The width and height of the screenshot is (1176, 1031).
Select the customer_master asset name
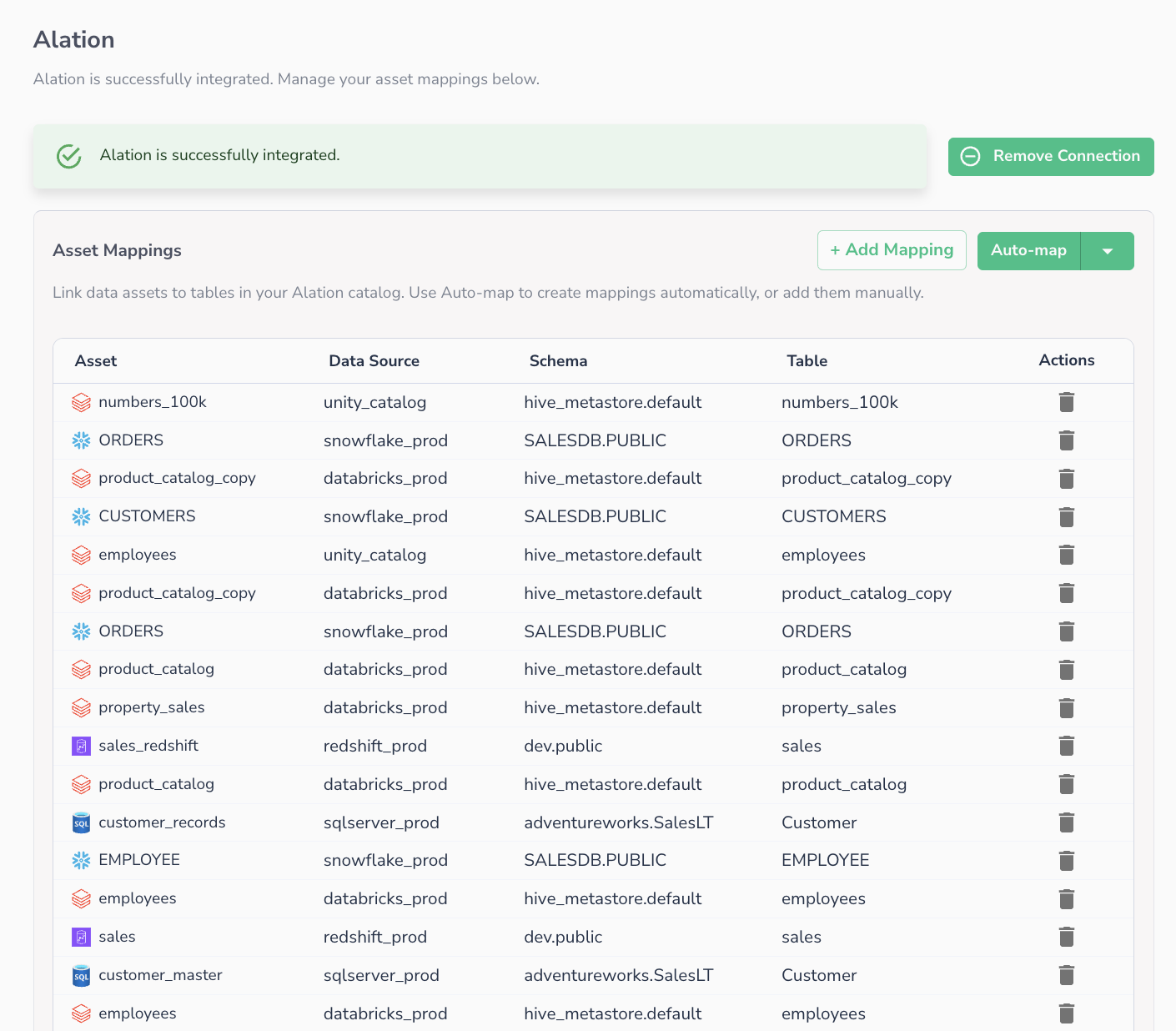pyautogui.click(x=160, y=975)
